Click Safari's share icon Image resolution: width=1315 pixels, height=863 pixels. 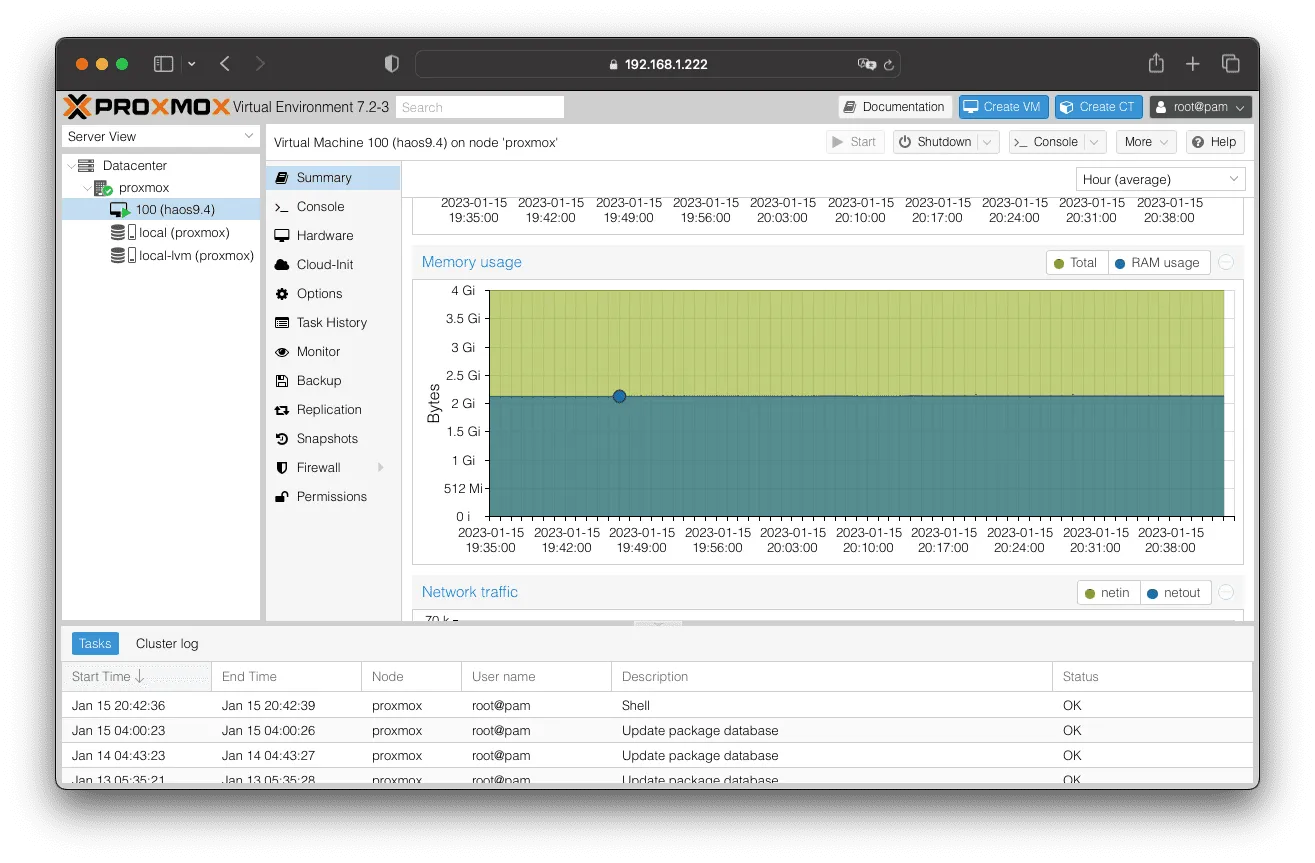click(1156, 64)
